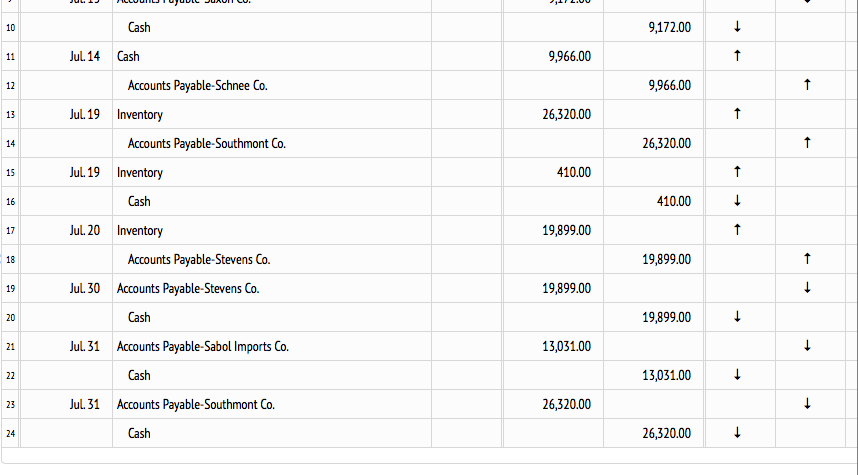Click debit amount 26,320.00 in row 13
The width and height of the screenshot is (858, 475).
click(567, 114)
